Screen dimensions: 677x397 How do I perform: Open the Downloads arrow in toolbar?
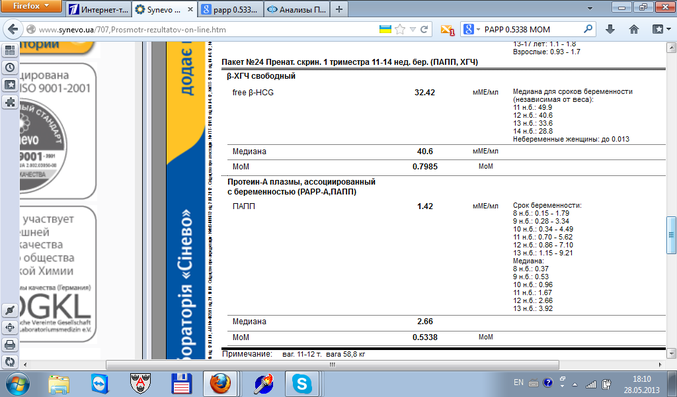pyautogui.click(x=610, y=29)
